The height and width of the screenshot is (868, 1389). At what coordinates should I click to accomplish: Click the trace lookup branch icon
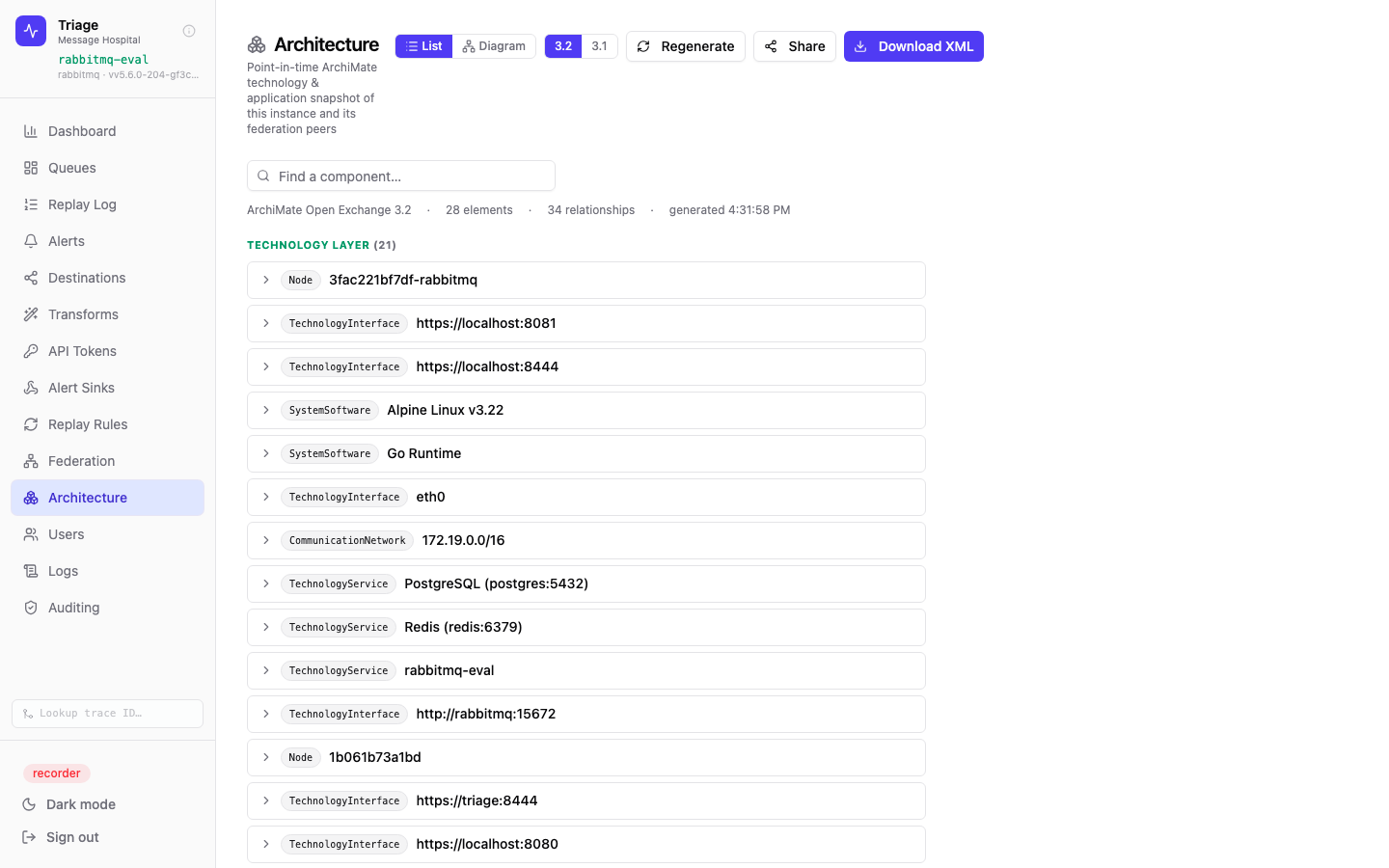pos(28,714)
